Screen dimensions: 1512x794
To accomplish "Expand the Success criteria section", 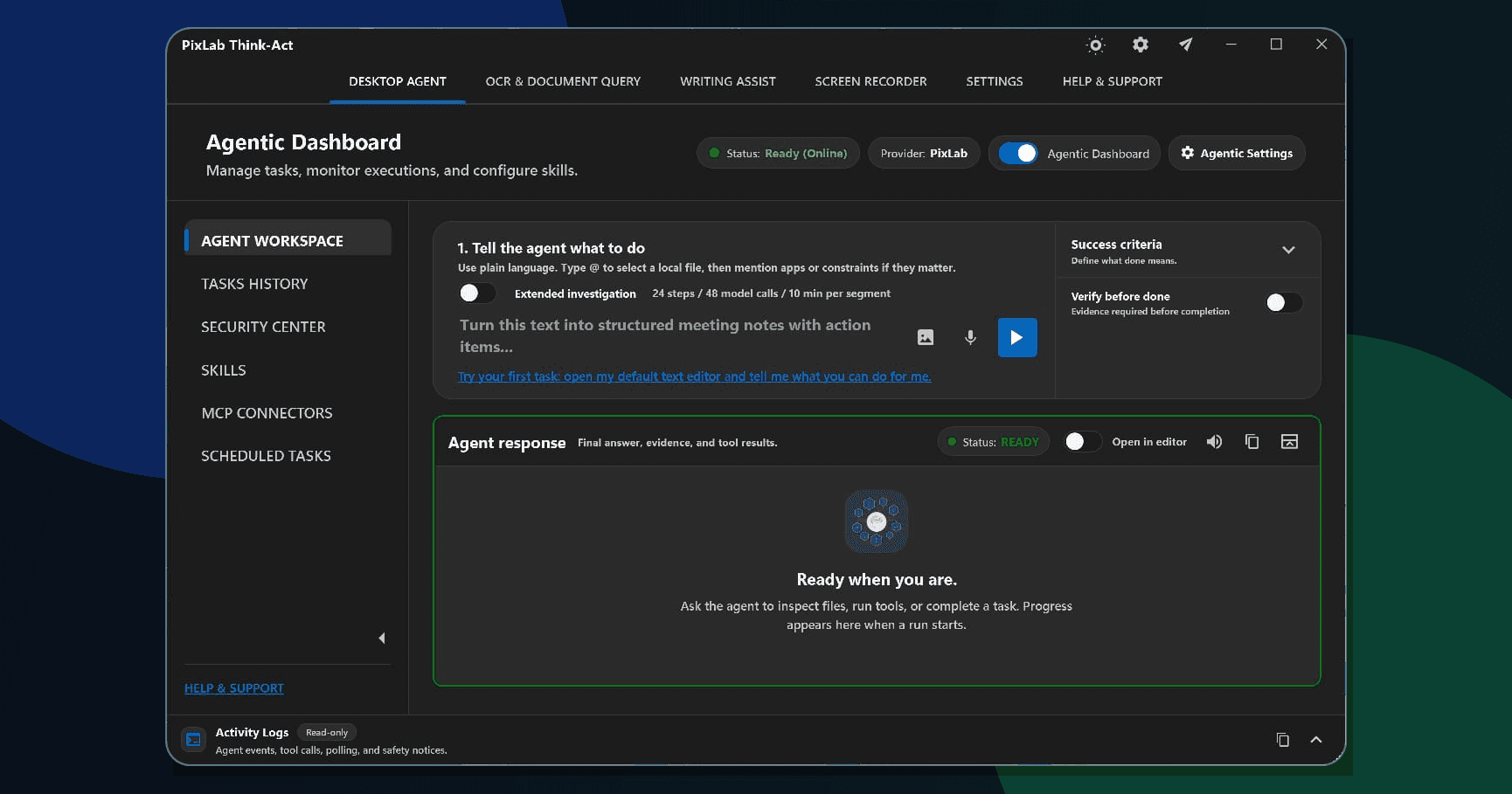I will pos(1288,250).
